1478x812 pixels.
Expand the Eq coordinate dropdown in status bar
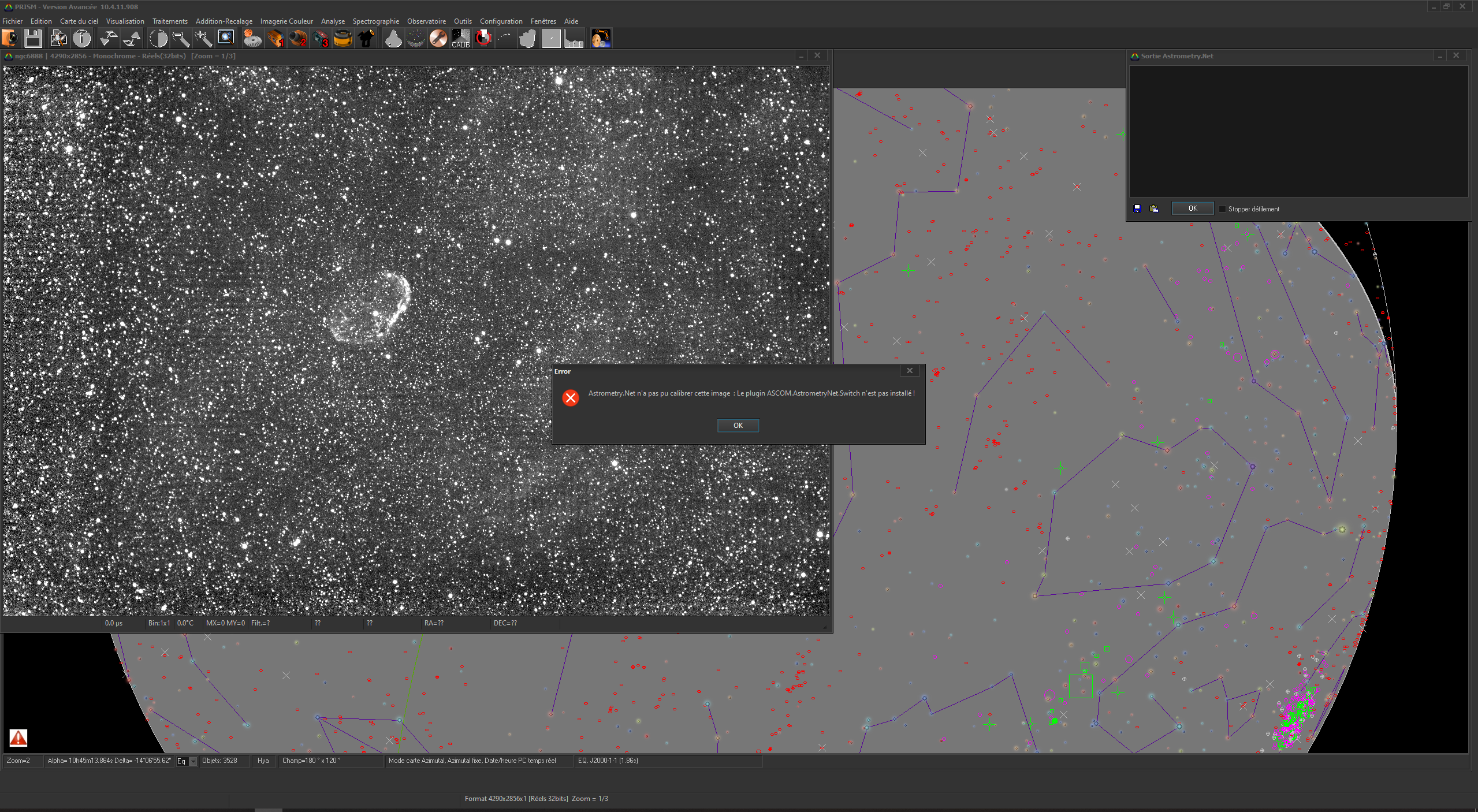193,761
